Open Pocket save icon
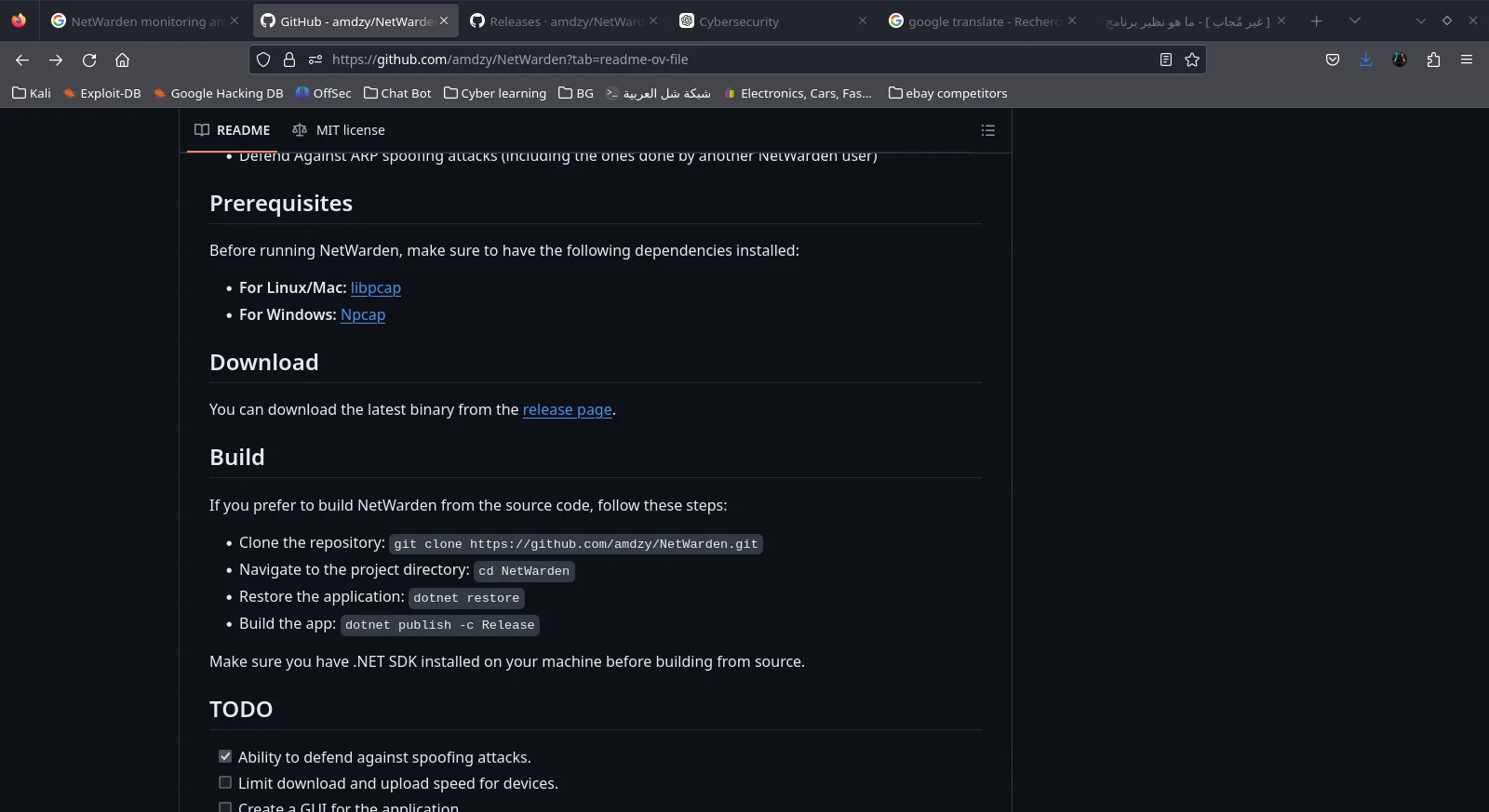Image resolution: width=1489 pixels, height=812 pixels. point(1333,60)
